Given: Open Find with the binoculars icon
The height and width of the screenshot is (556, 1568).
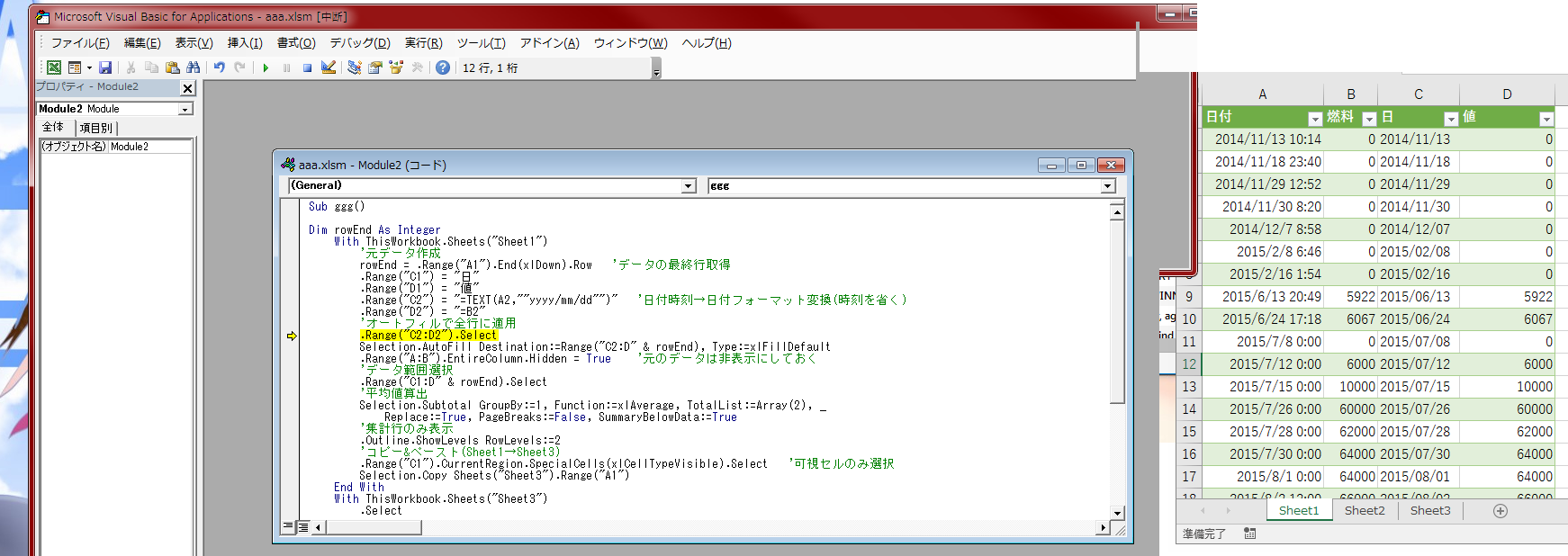Looking at the screenshot, I should 193,67.
